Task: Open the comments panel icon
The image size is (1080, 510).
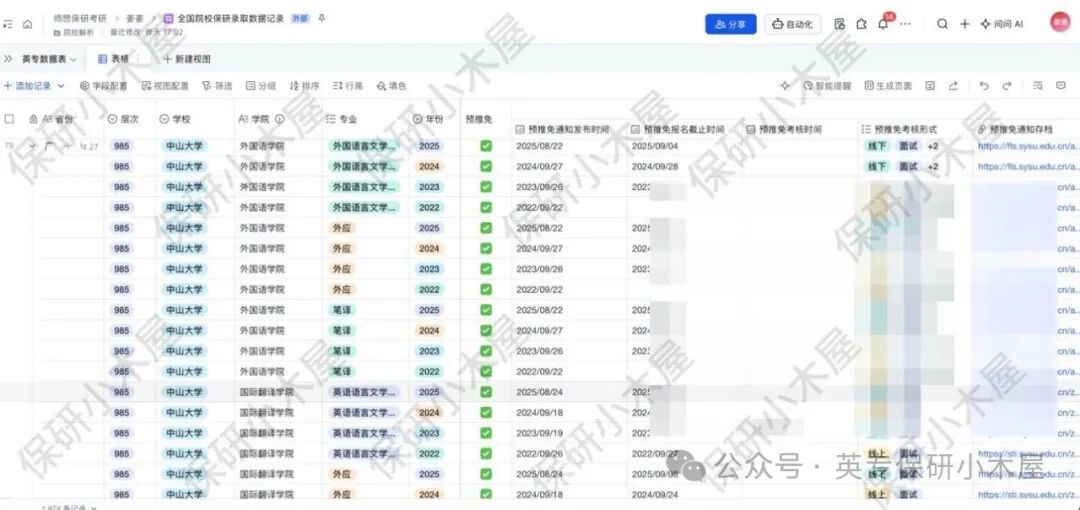Action: (1061, 86)
